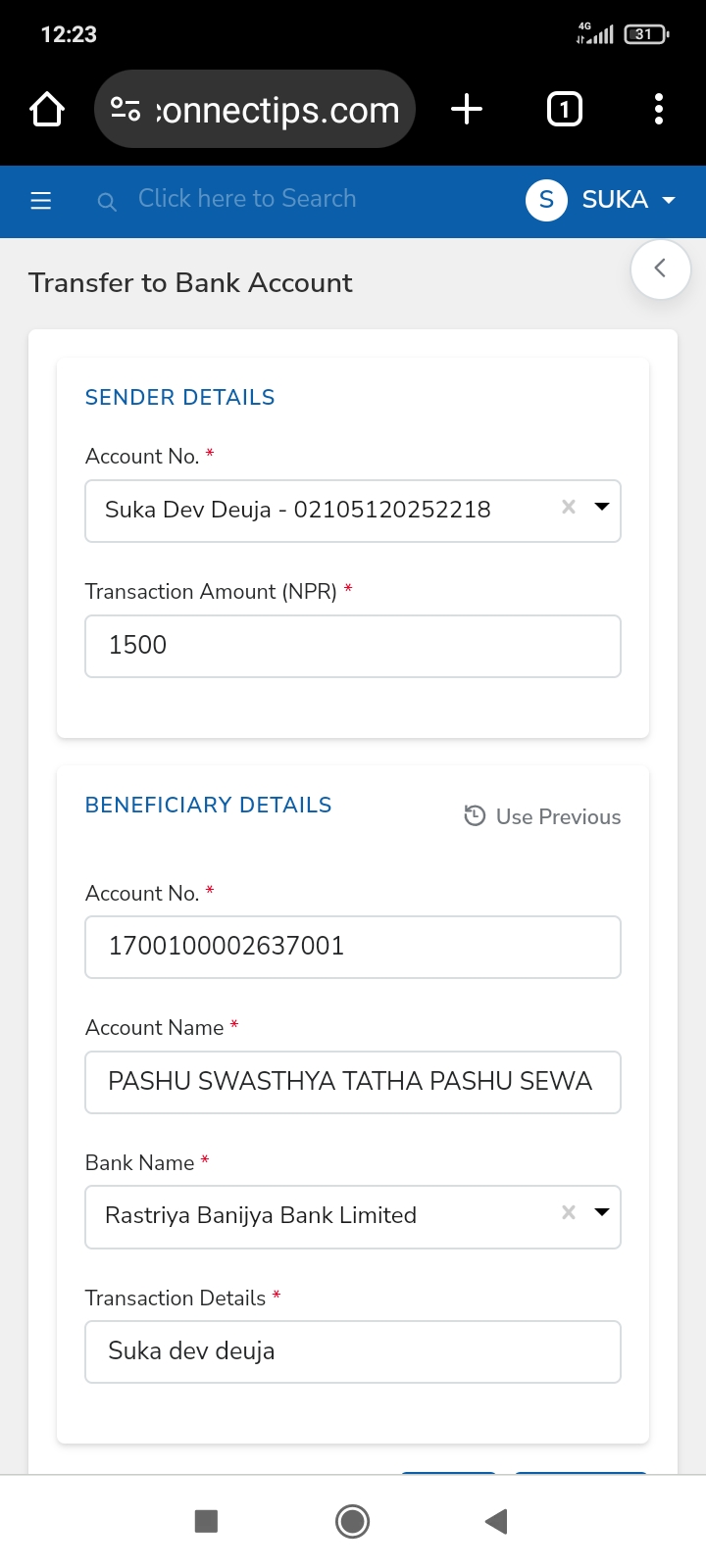Expand the Bank Name dropdown arrow

coord(602,1212)
